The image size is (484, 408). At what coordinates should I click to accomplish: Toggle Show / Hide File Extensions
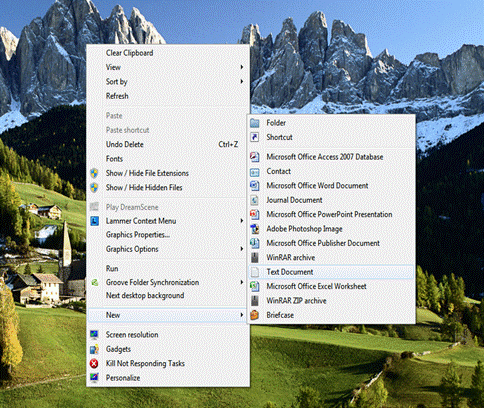[147, 173]
